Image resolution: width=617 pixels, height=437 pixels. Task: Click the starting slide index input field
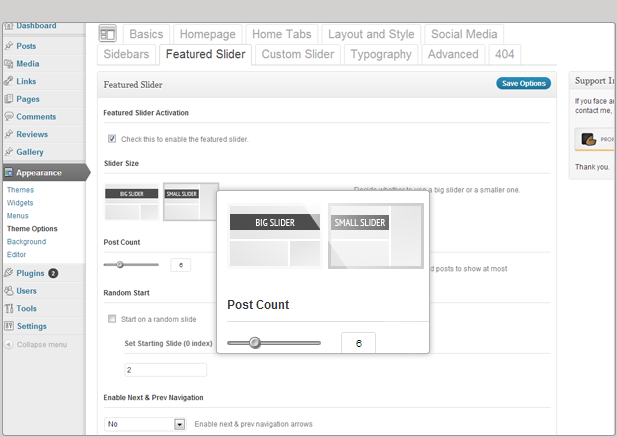(x=165, y=370)
